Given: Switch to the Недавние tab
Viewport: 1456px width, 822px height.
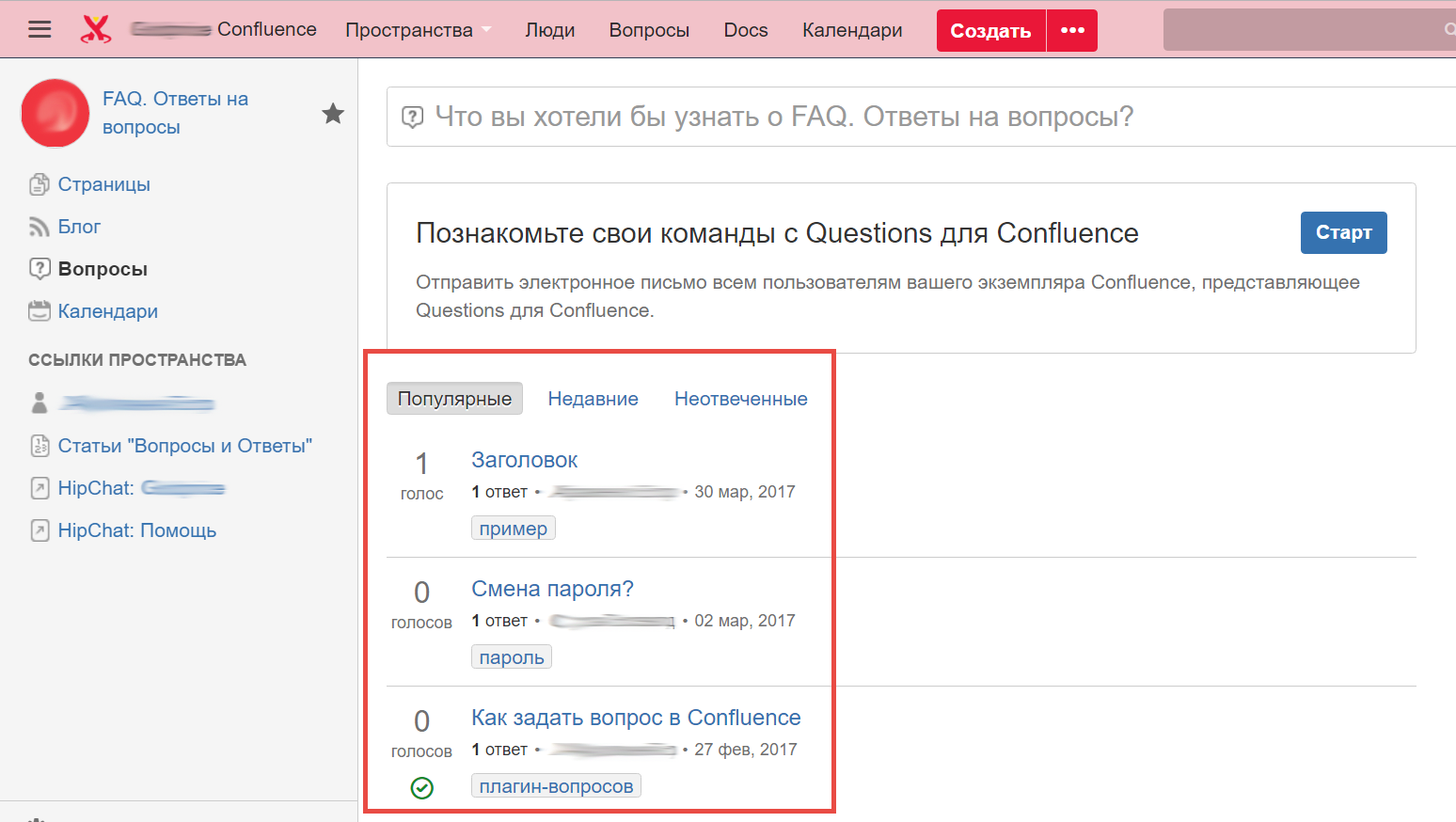Looking at the screenshot, I should [x=593, y=399].
